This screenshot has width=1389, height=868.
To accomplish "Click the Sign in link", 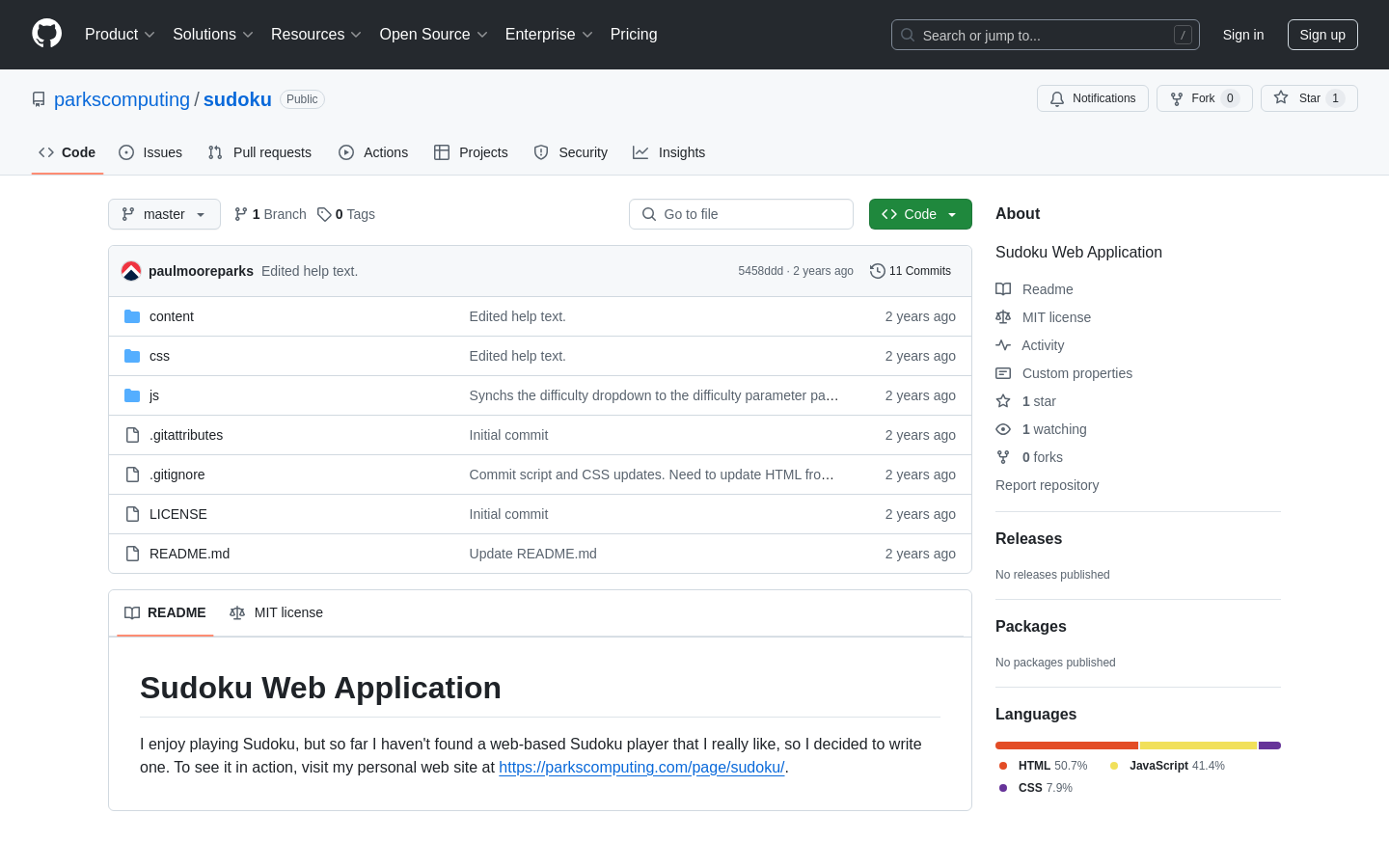I will click(1243, 35).
